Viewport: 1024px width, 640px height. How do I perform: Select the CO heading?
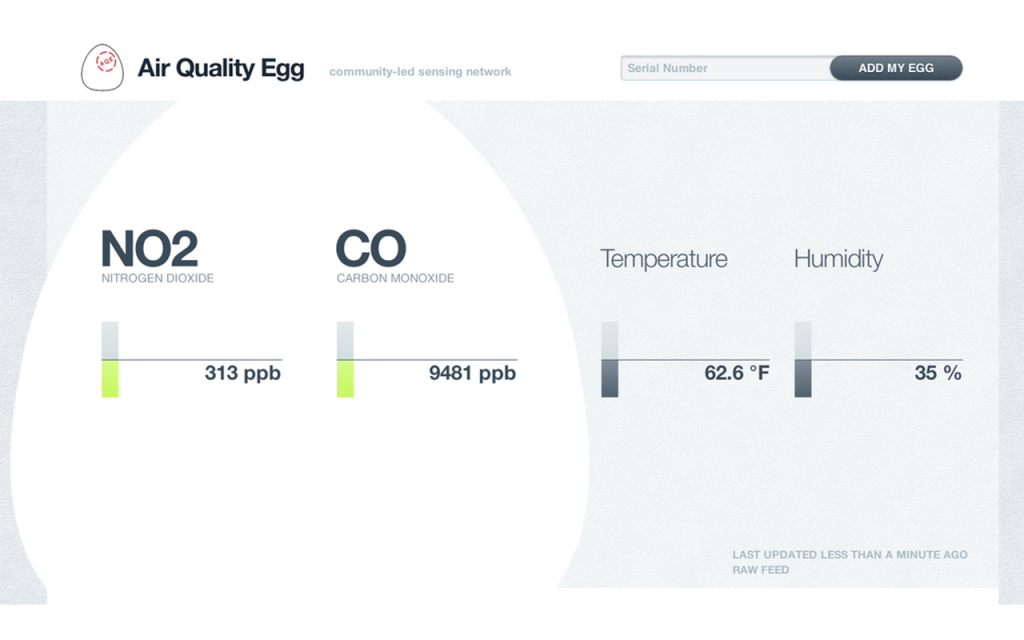coord(370,249)
